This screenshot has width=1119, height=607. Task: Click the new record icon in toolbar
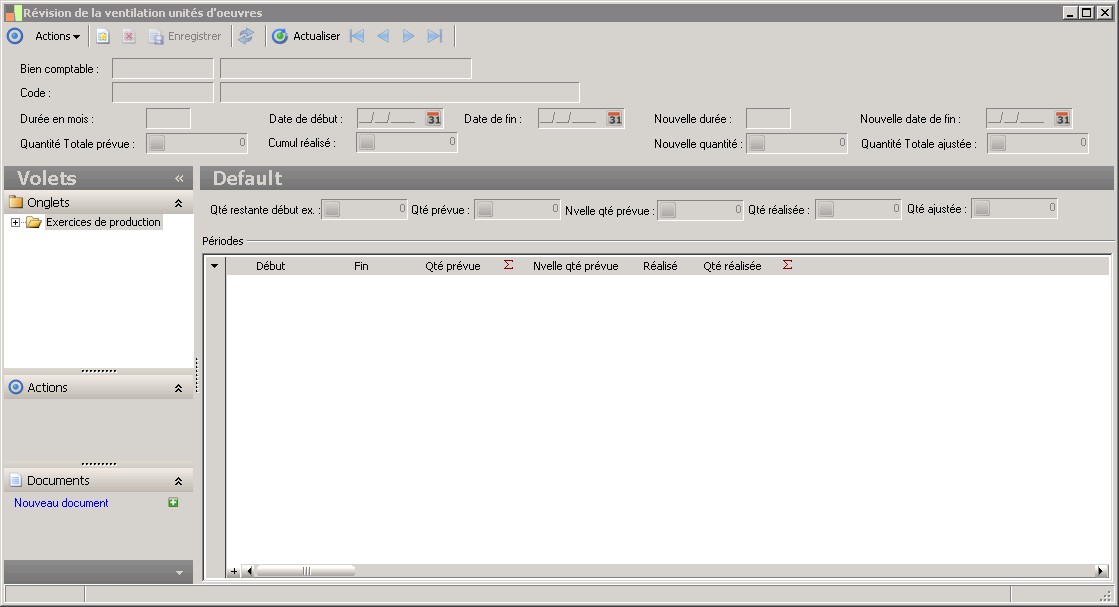click(x=103, y=36)
